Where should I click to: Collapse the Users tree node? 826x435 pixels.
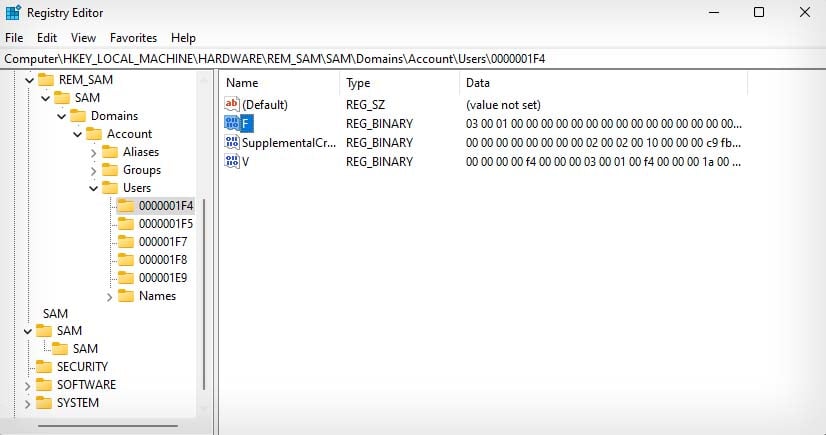tap(93, 189)
